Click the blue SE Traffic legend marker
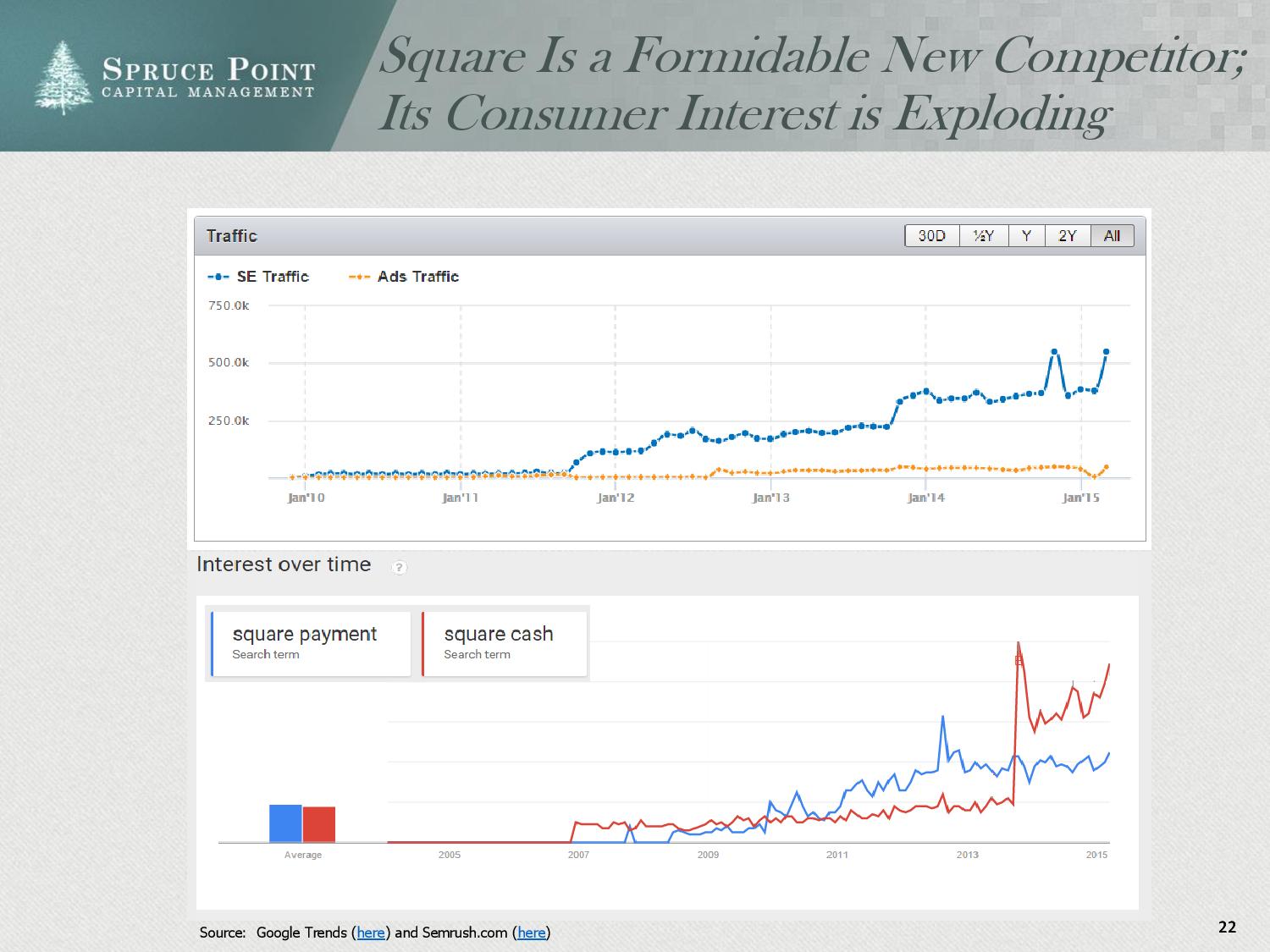The width and height of the screenshot is (1270, 952). pyautogui.click(x=218, y=277)
